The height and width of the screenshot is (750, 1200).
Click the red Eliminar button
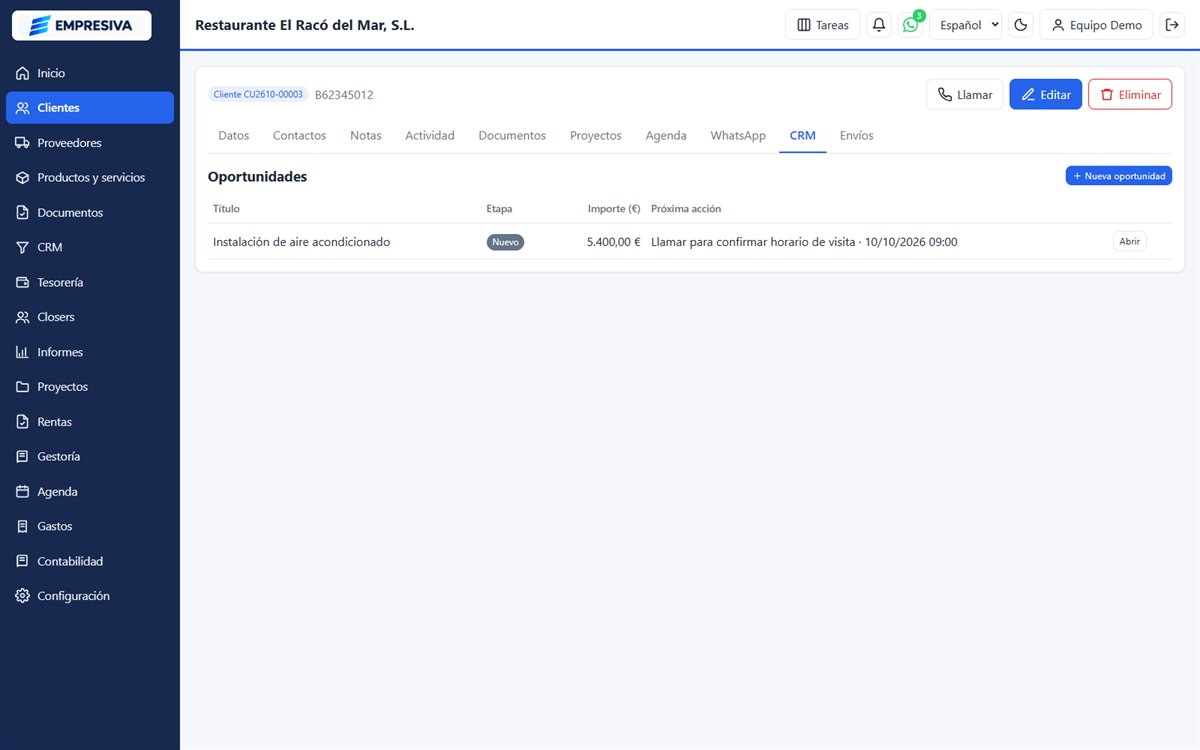(1130, 95)
